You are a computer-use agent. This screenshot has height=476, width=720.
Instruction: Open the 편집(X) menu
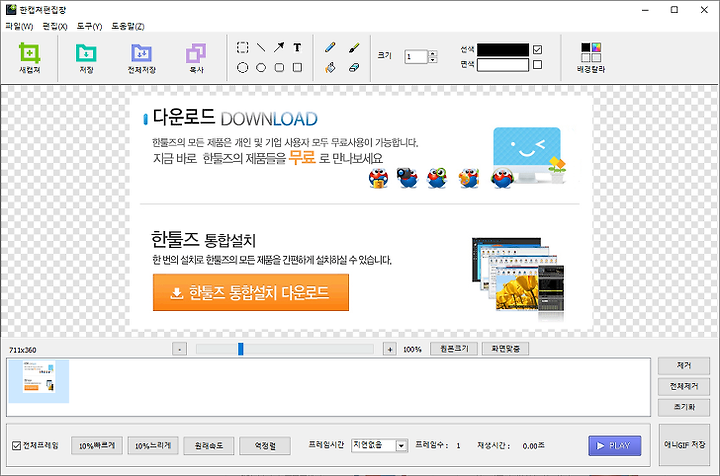55,26
